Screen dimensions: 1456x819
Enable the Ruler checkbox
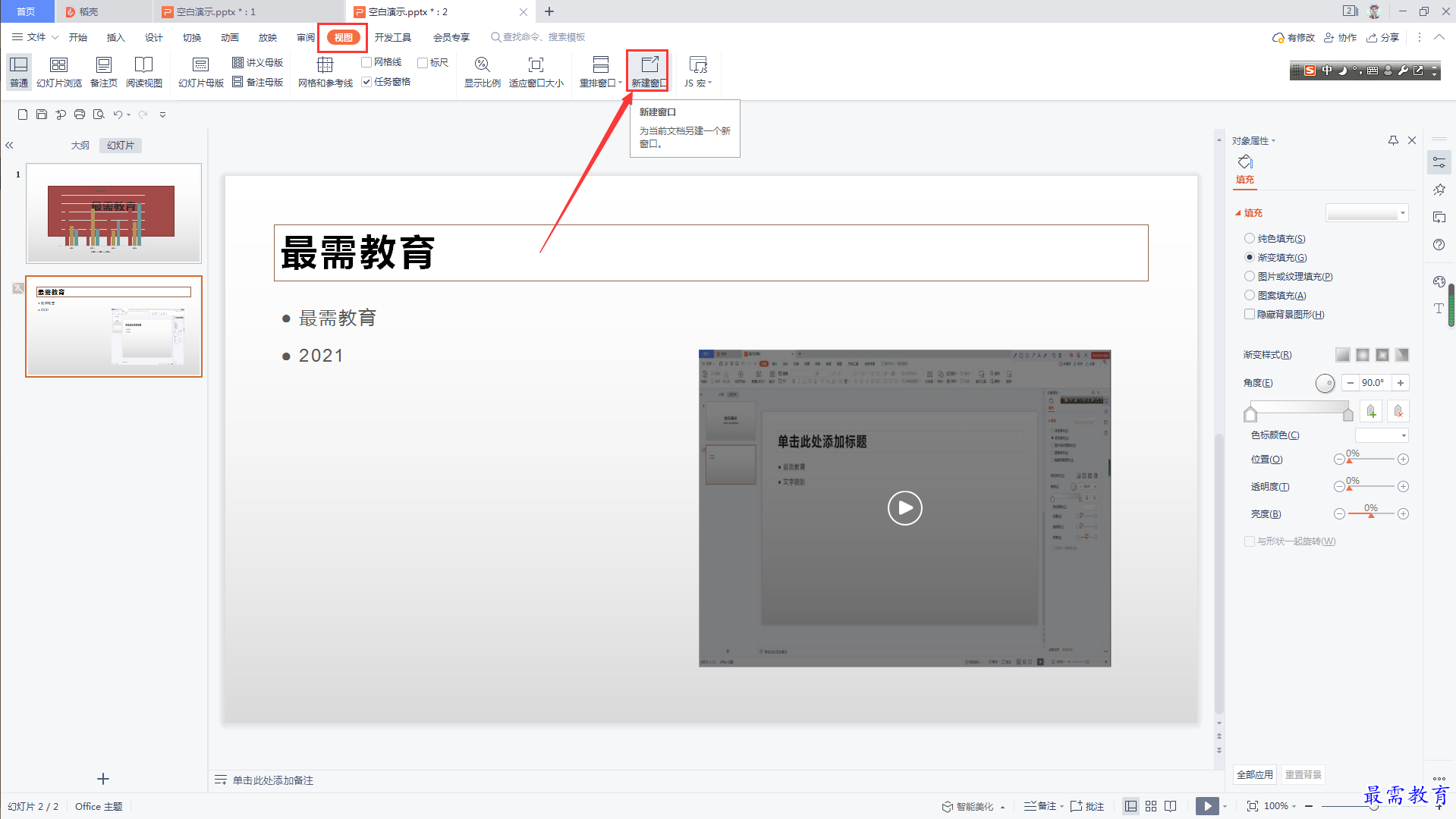(x=423, y=62)
